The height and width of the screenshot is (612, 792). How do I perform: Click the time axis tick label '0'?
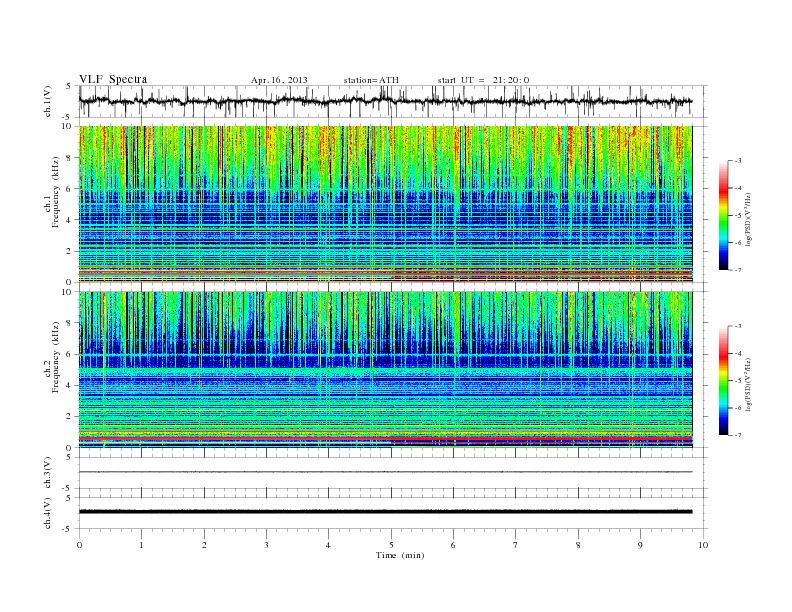point(79,545)
